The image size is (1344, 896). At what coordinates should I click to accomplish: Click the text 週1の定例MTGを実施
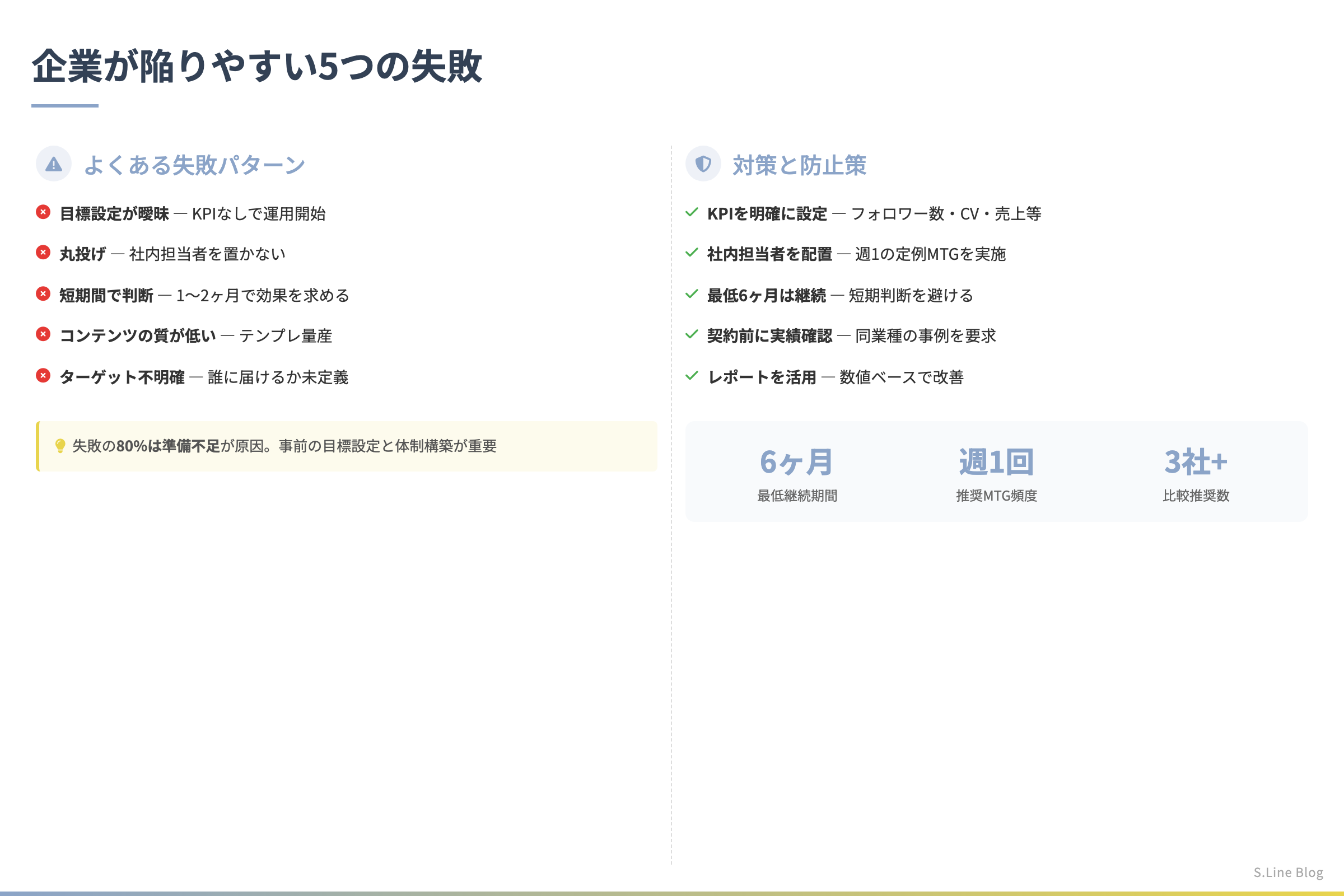pyautogui.click(x=930, y=254)
